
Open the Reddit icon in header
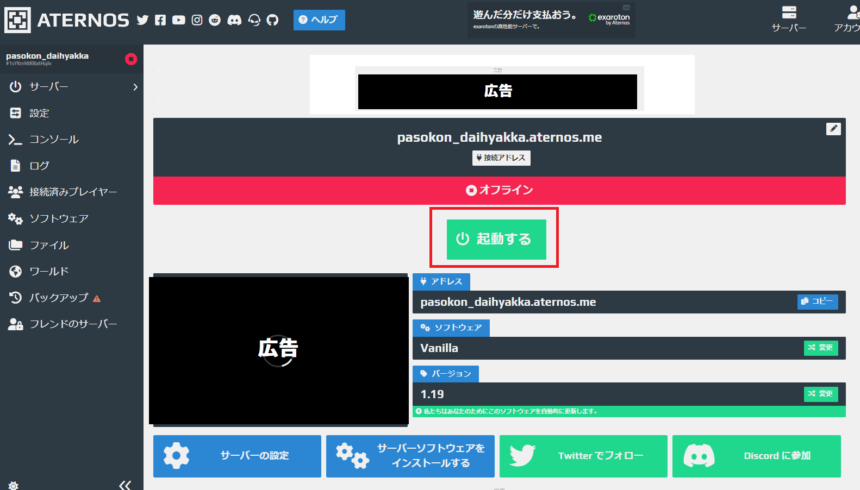[215, 20]
